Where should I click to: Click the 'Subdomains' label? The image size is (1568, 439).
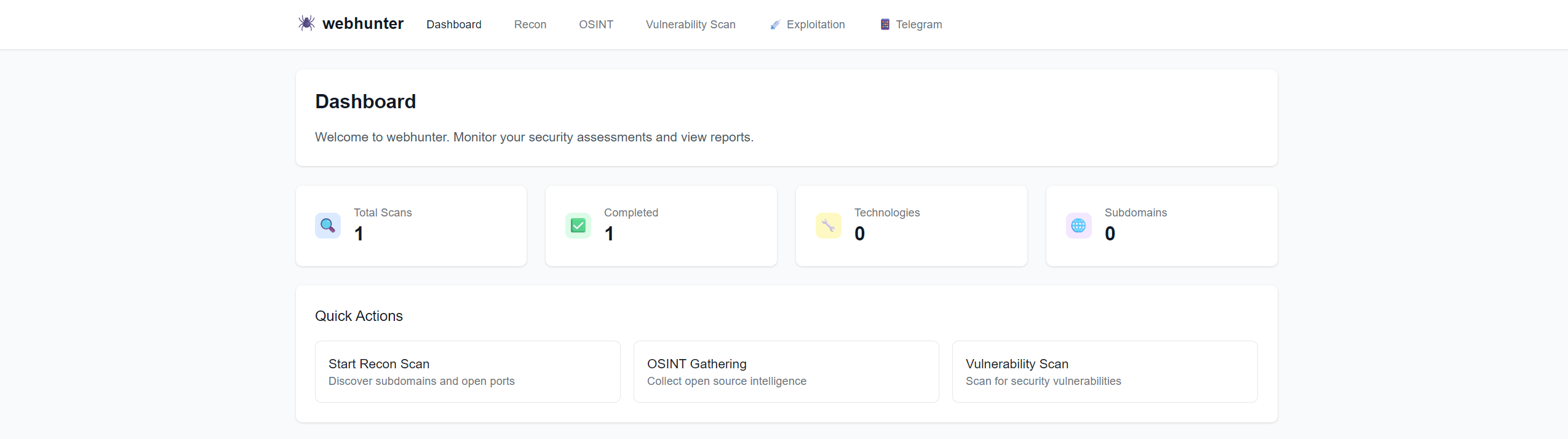click(x=1136, y=213)
